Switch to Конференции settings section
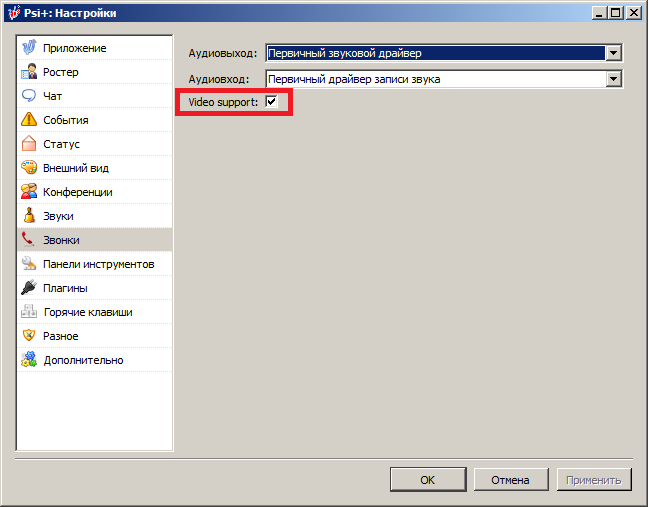The height and width of the screenshot is (507, 648). (77, 192)
